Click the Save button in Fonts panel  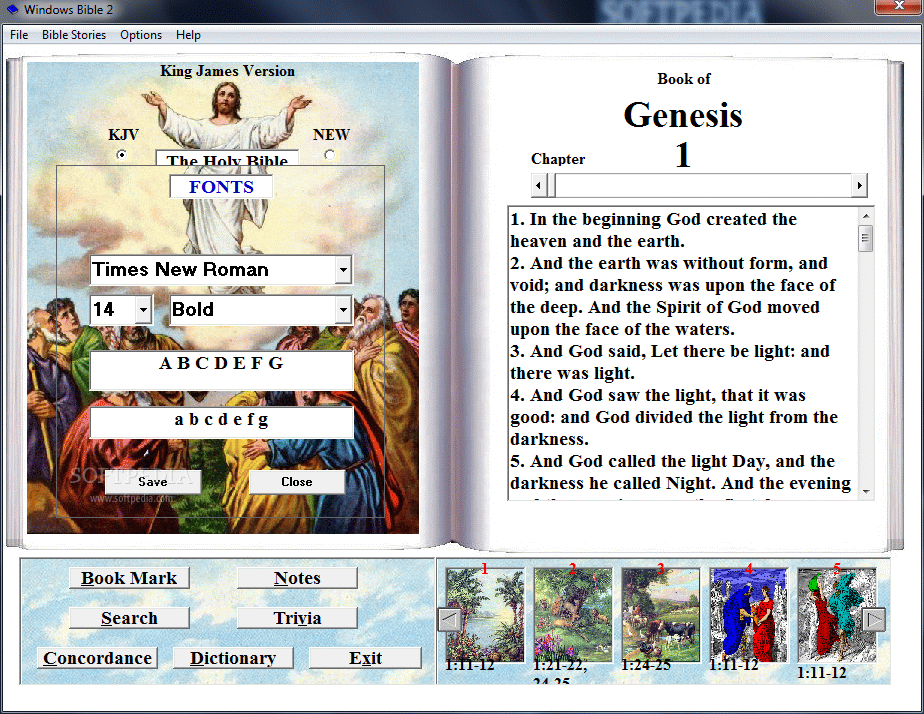[x=153, y=482]
